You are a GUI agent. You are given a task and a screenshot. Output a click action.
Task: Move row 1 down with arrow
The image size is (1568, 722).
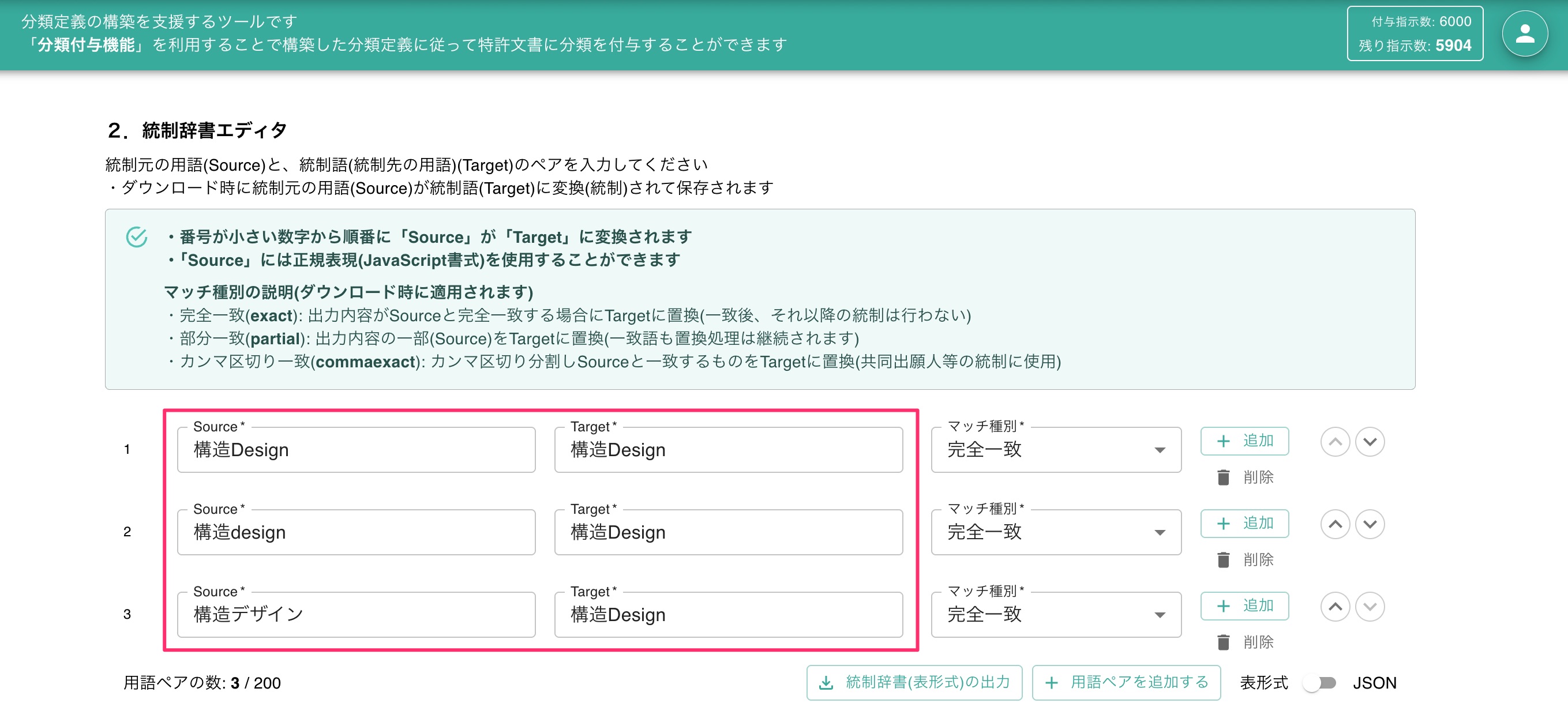[x=1370, y=442]
